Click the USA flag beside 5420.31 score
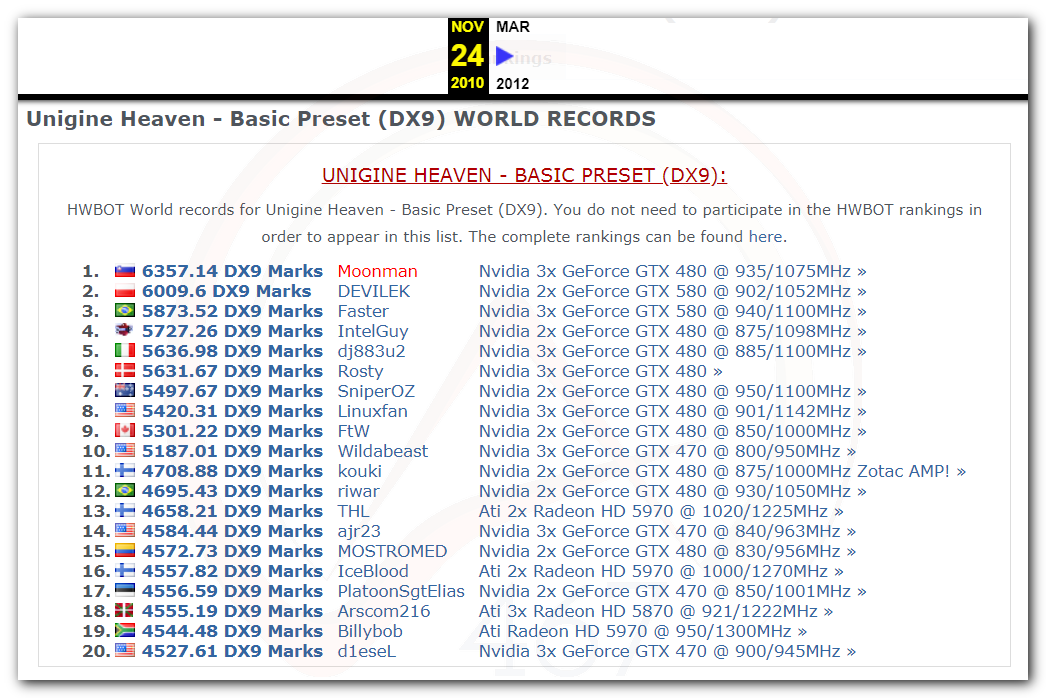Image resolution: width=1046 pixels, height=698 pixels. [x=125, y=411]
